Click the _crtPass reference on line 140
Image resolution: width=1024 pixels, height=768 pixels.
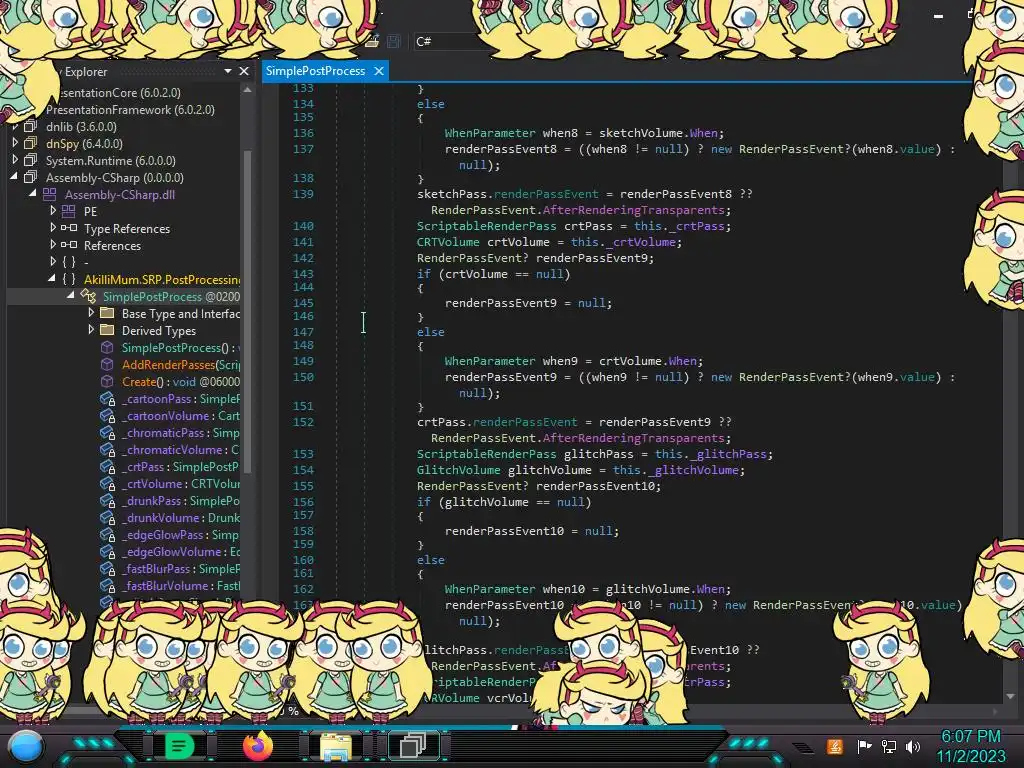coord(697,226)
